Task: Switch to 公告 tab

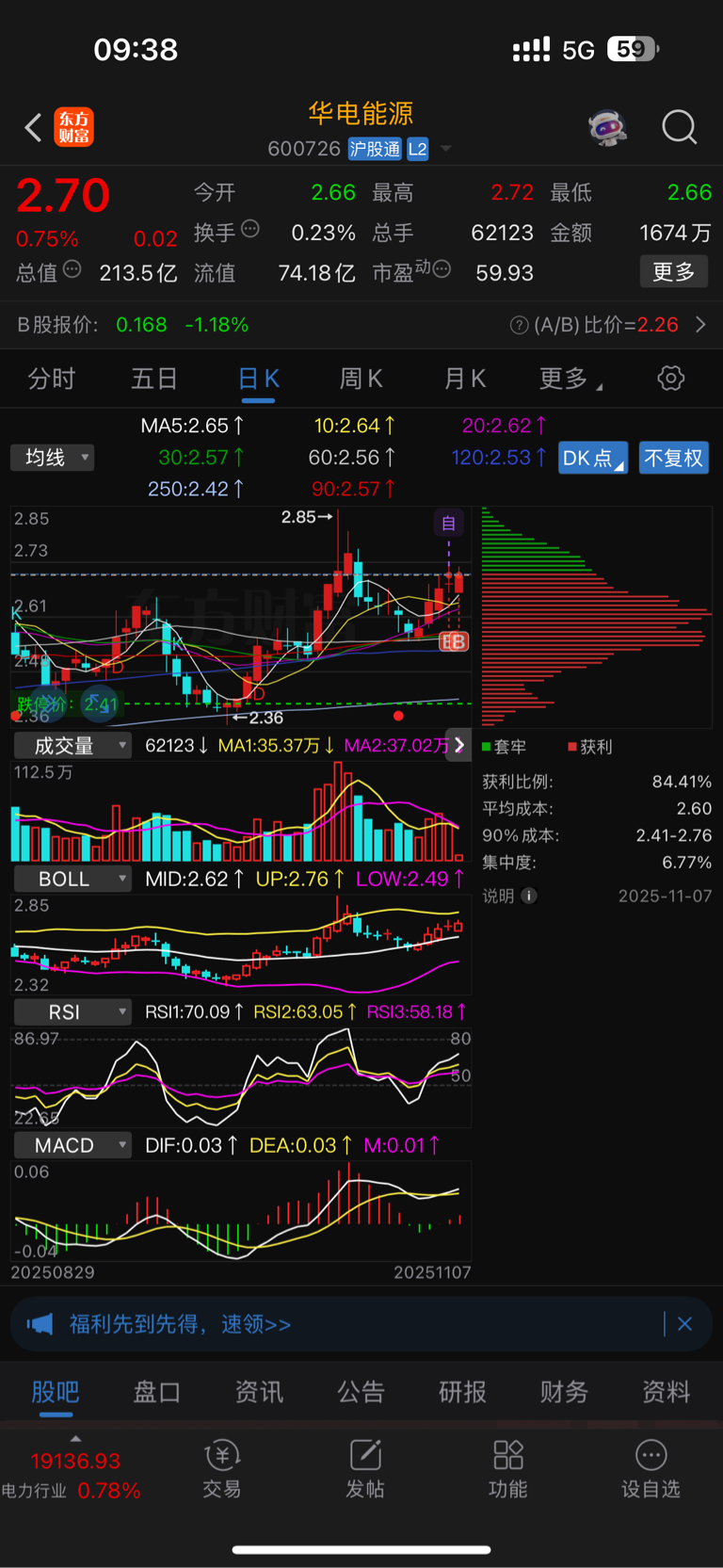Action: pyautogui.click(x=361, y=1392)
